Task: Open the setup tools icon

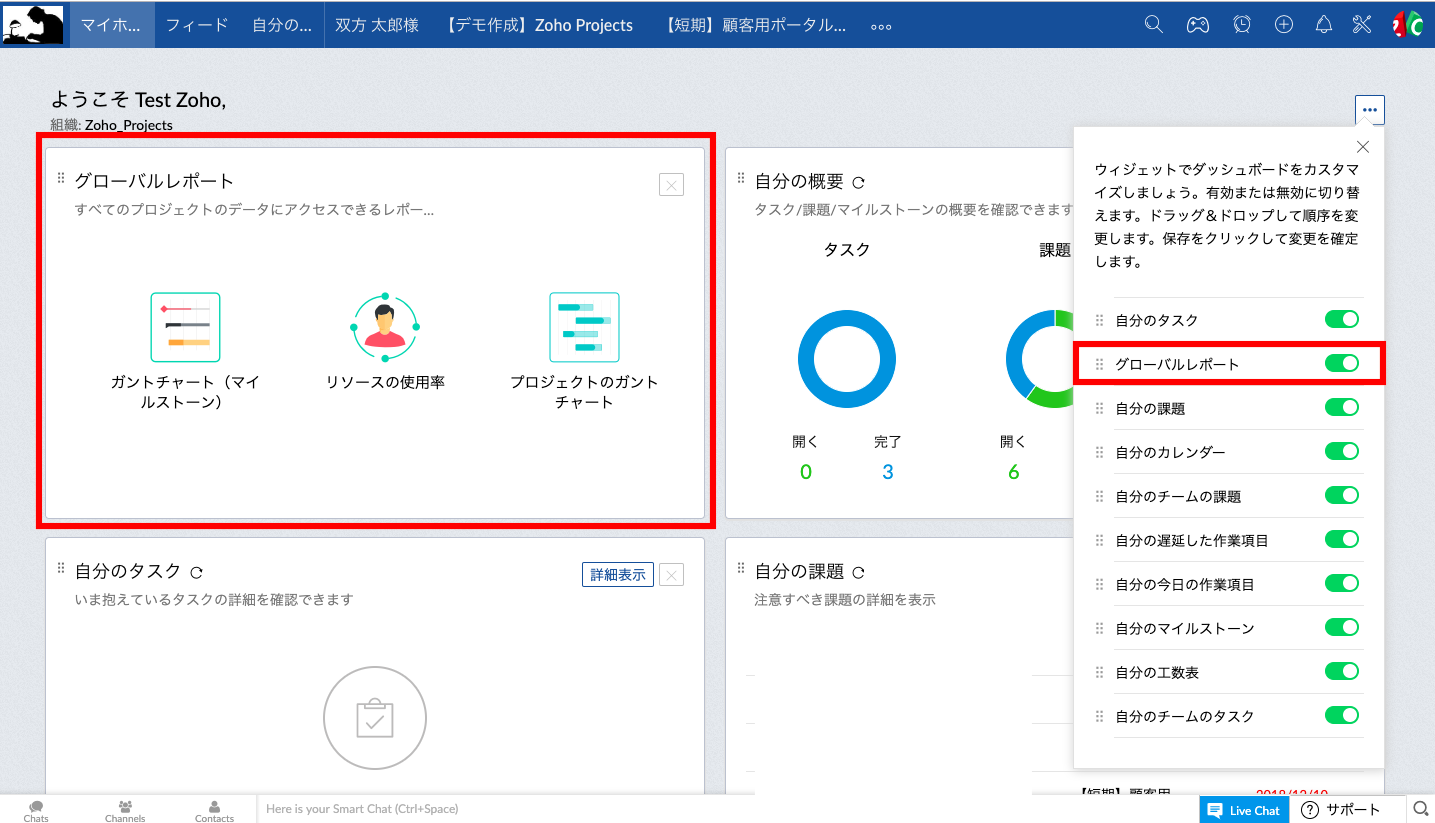Action: point(1361,25)
